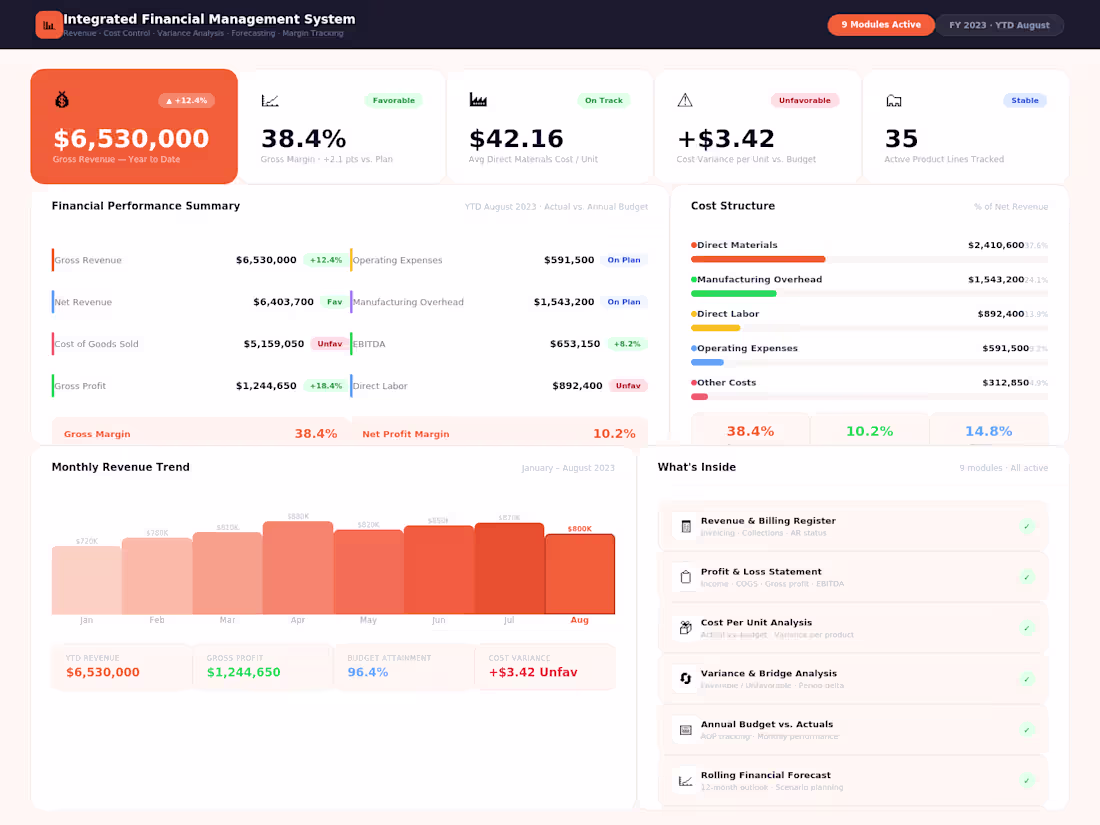
Task: Click the +12.4% badge on revenue card
Action: click(187, 100)
